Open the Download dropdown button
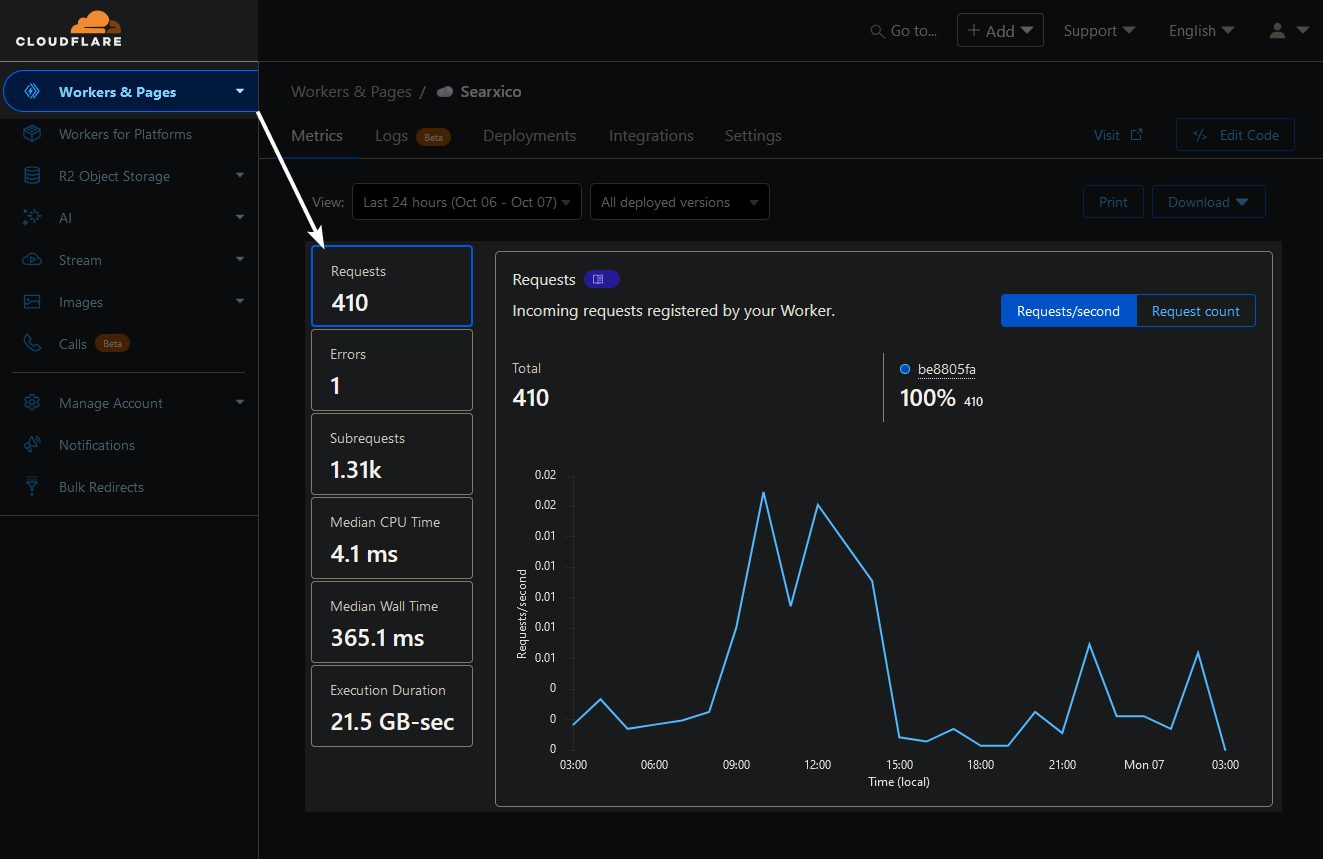 (1208, 202)
